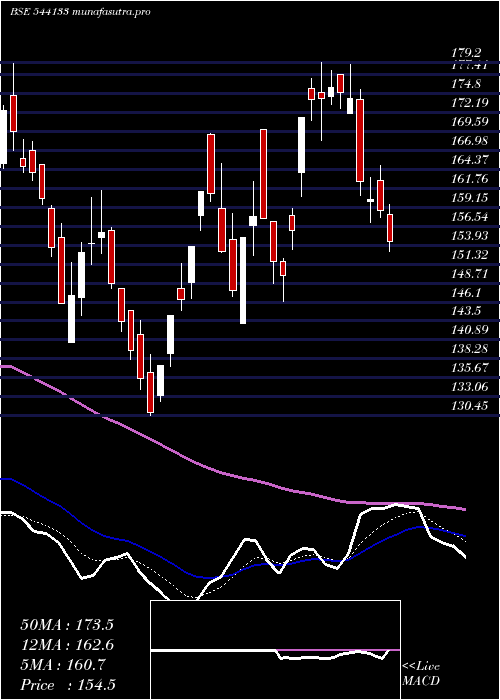
Task: Select the 138.28 price level label
Action: [470, 349]
